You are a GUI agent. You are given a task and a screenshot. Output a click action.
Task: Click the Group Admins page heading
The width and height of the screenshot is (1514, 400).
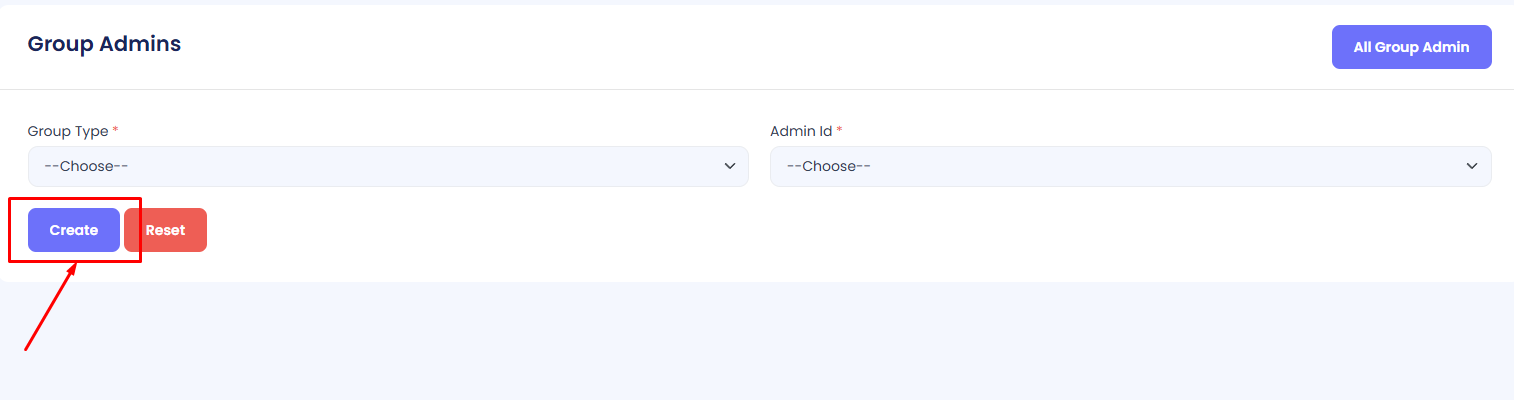[x=104, y=44]
